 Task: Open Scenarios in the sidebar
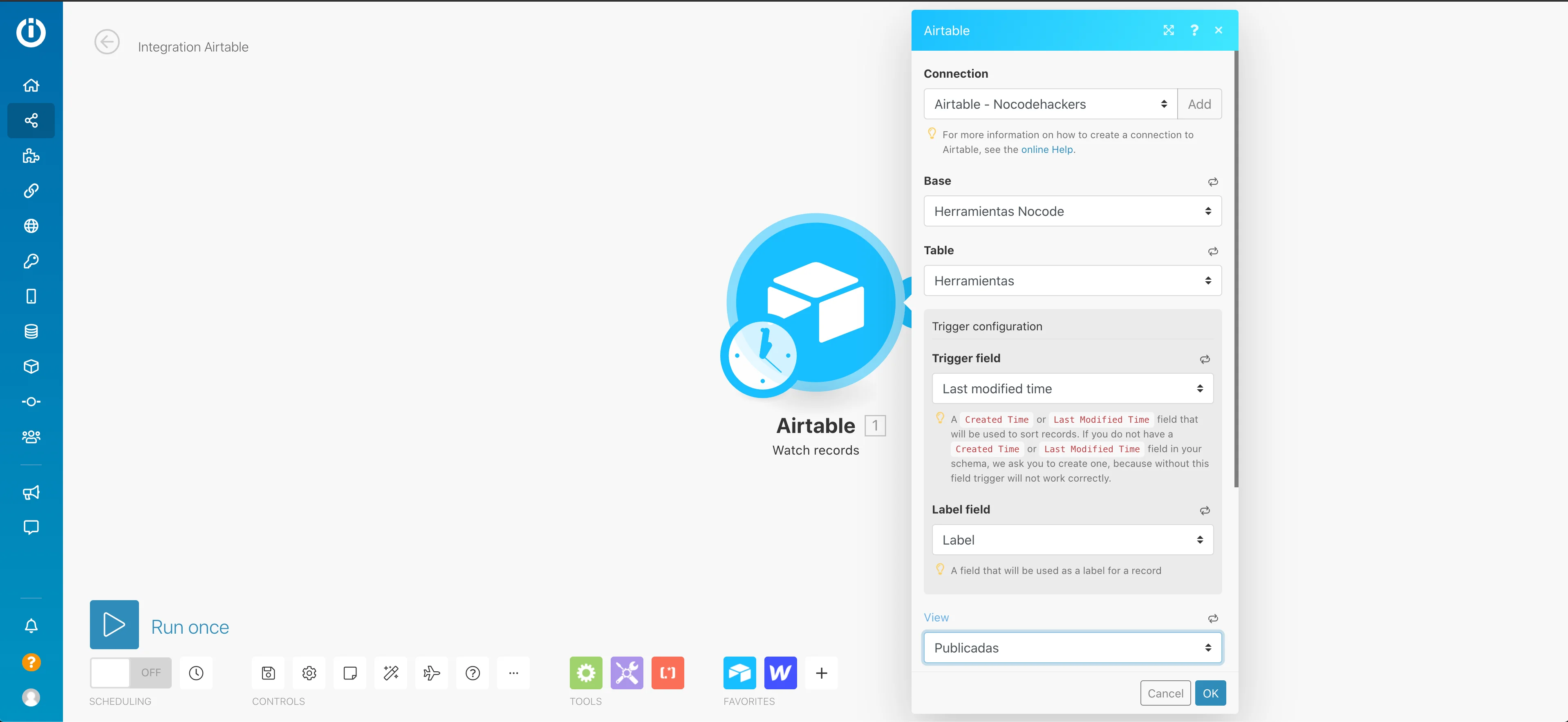tap(31, 121)
